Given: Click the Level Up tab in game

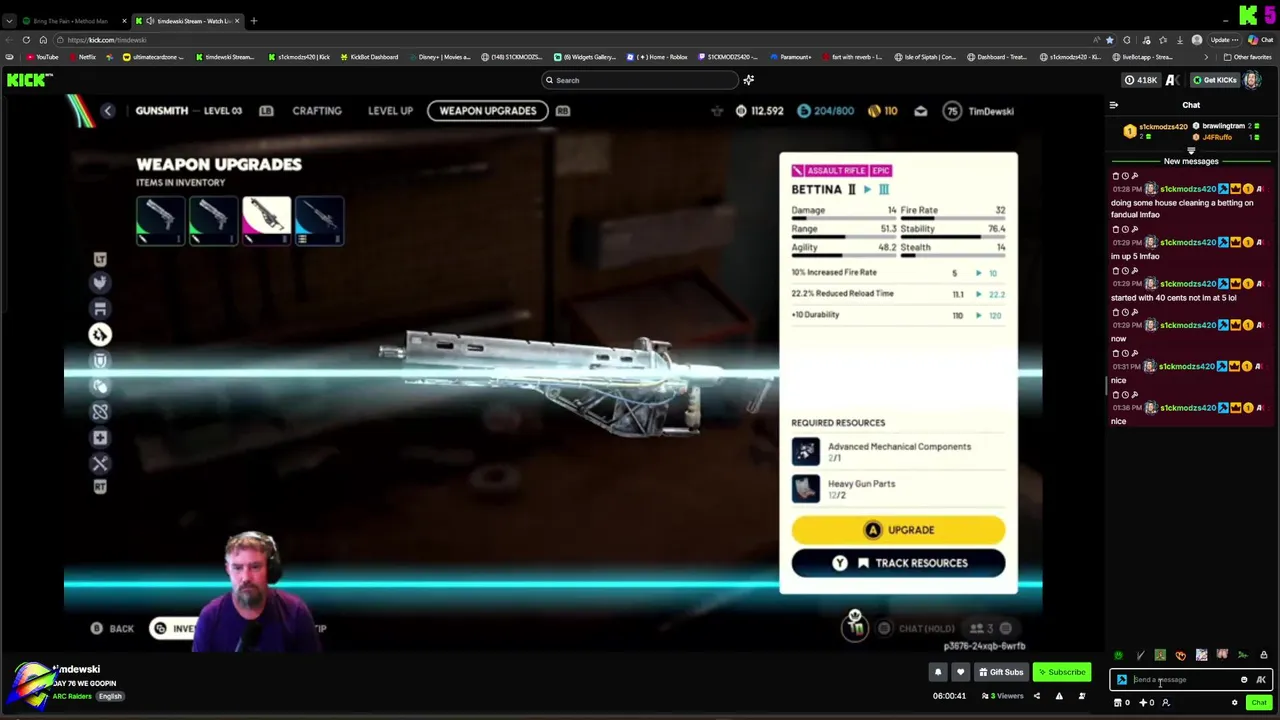Looking at the screenshot, I should tap(390, 111).
